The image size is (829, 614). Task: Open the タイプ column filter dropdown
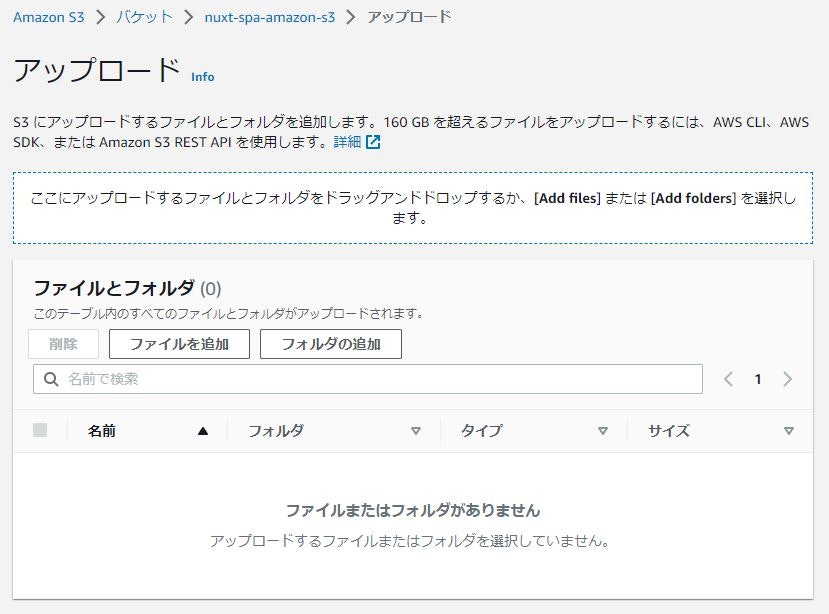601,431
